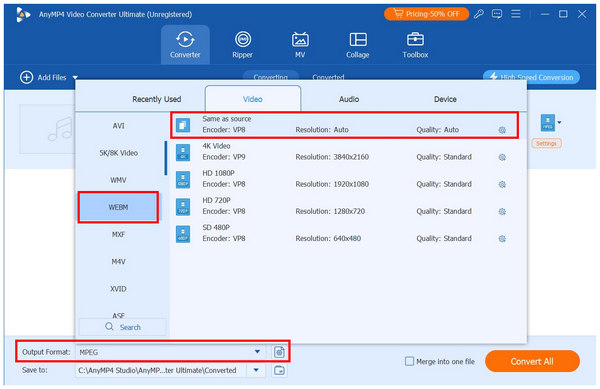The height and width of the screenshot is (389, 600).
Task: Open settings gear for 4K Video
Action: point(502,157)
